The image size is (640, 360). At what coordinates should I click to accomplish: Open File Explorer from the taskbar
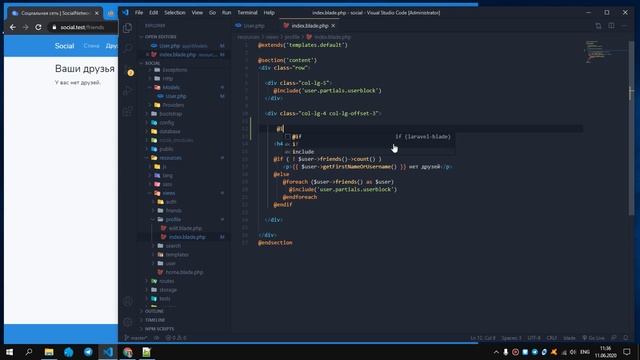[49, 352]
